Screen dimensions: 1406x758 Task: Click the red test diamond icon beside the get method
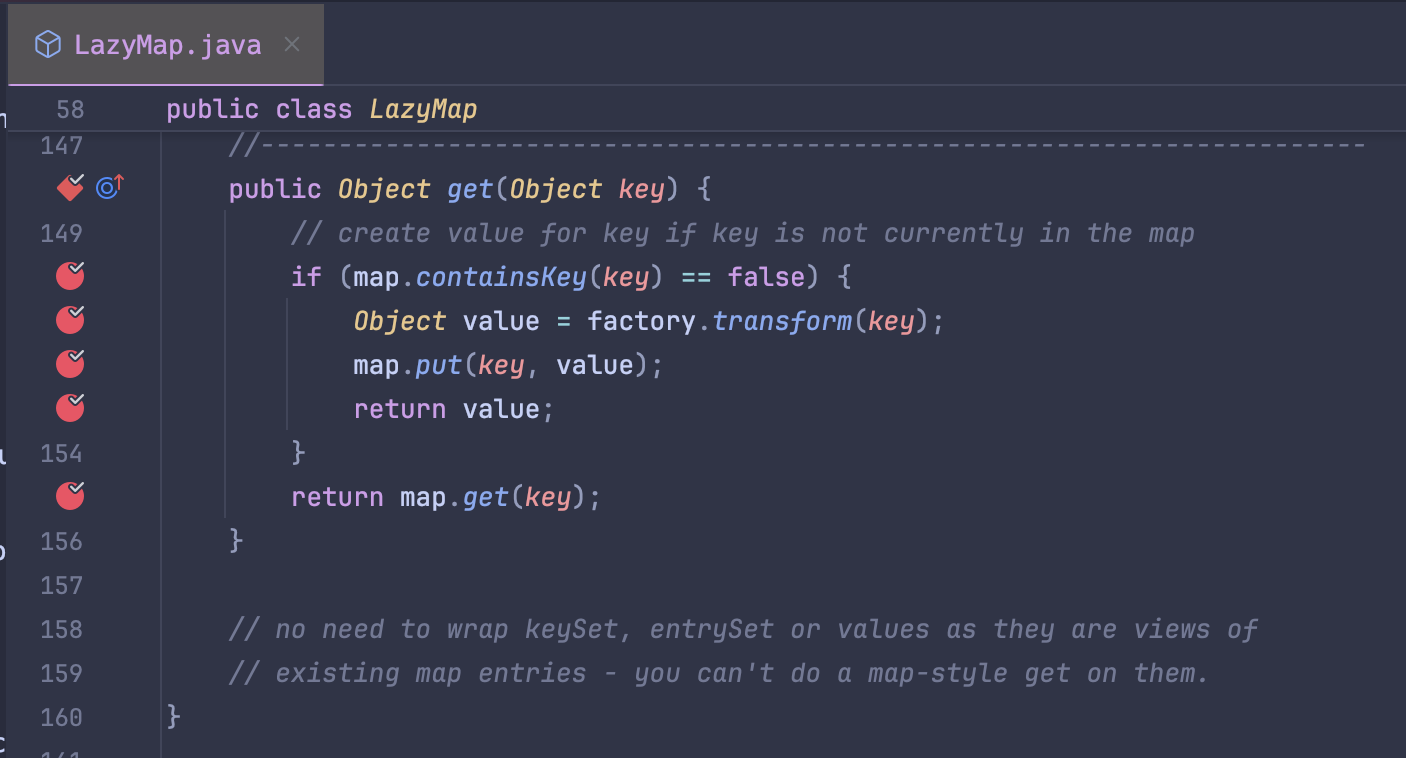68,188
